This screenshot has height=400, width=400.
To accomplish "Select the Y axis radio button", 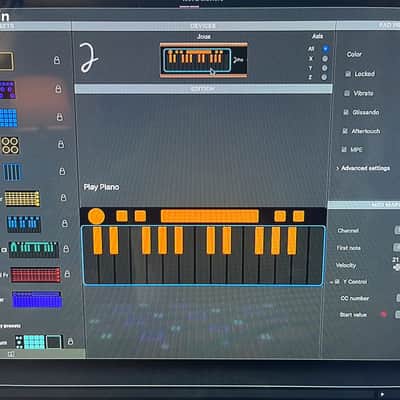I will click(324, 68).
